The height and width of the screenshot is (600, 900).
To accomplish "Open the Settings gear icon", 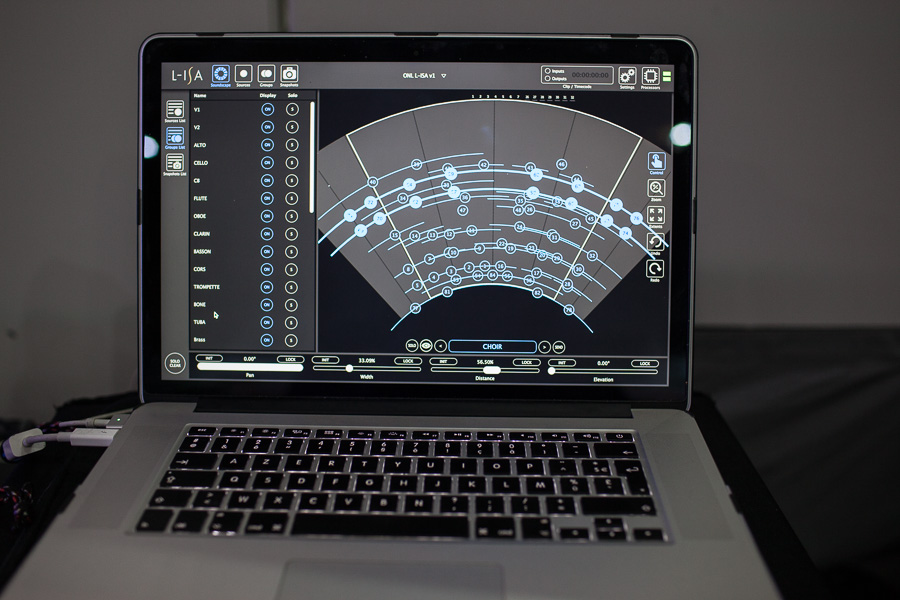I will (627, 76).
